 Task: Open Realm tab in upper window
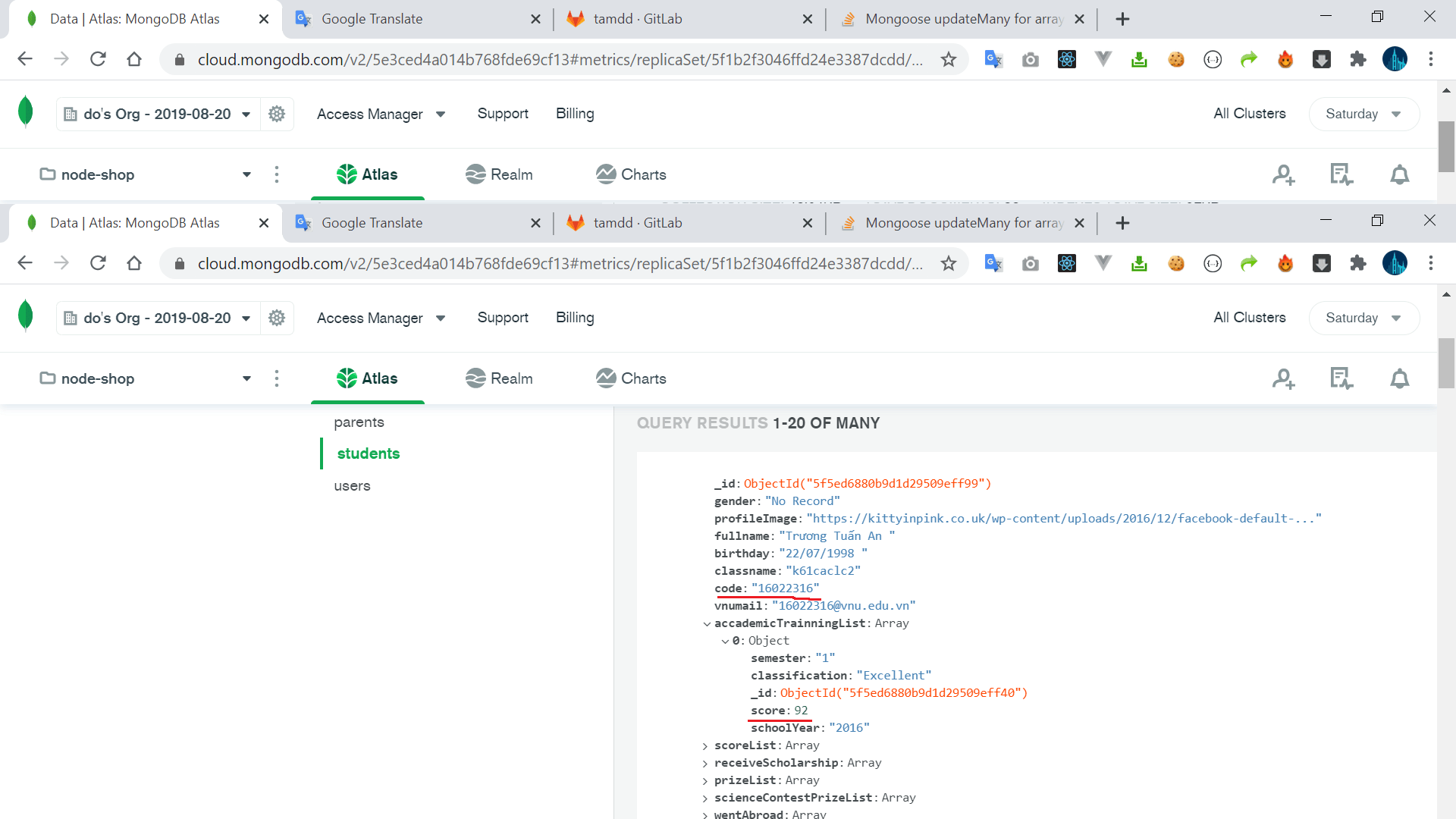(x=499, y=174)
